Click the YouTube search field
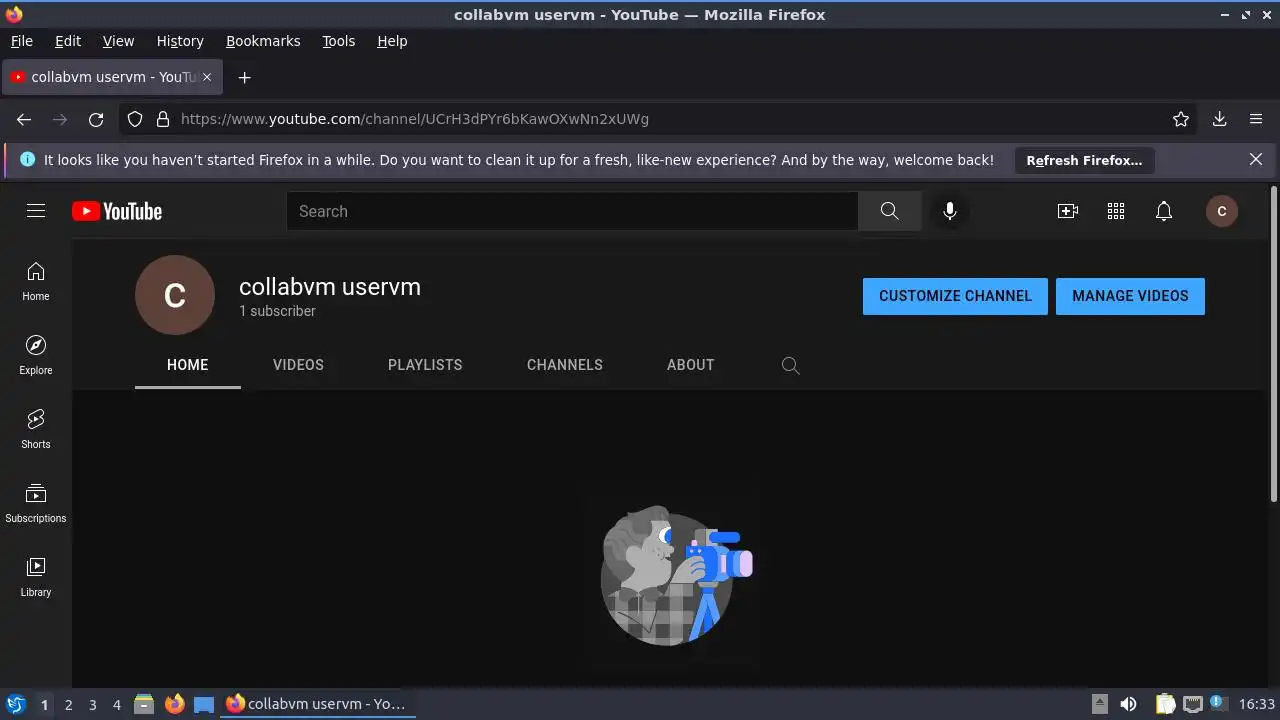This screenshot has height=720, width=1280. (572, 211)
